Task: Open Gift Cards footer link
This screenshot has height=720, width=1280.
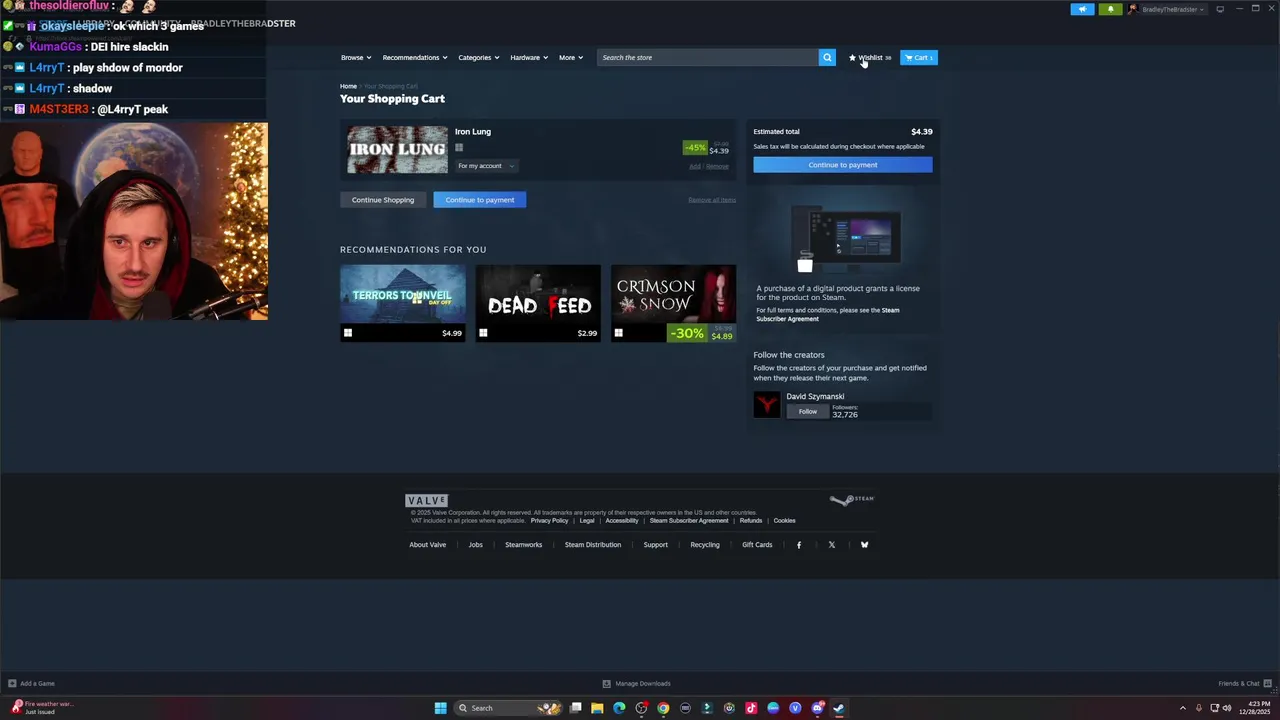Action: tap(757, 545)
